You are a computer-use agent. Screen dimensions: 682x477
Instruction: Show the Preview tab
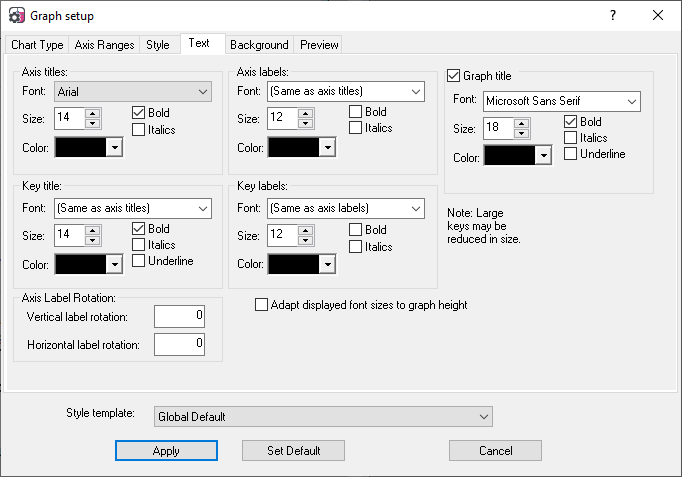pyautogui.click(x=319, y=45)
